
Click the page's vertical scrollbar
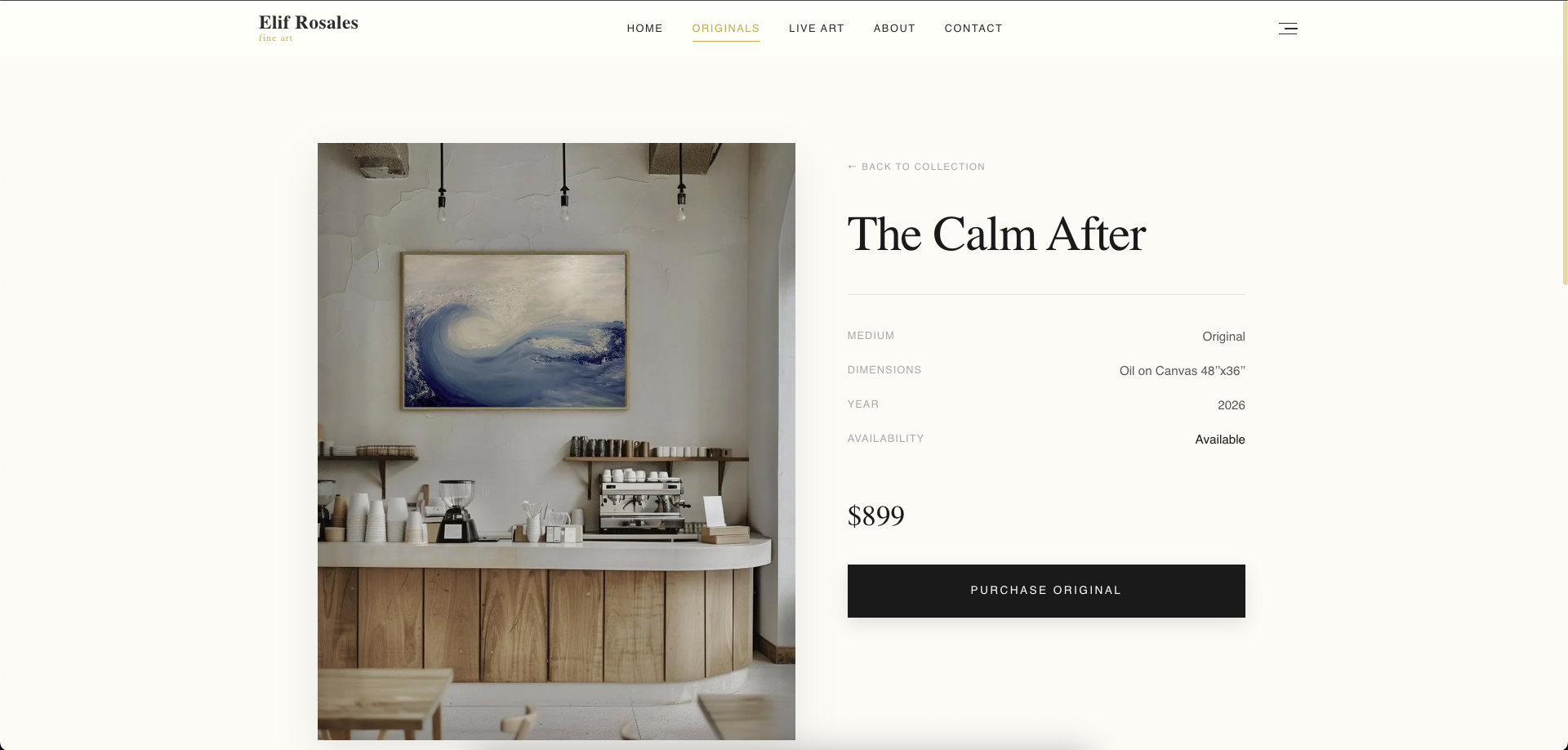click(x=1565, y=143)
